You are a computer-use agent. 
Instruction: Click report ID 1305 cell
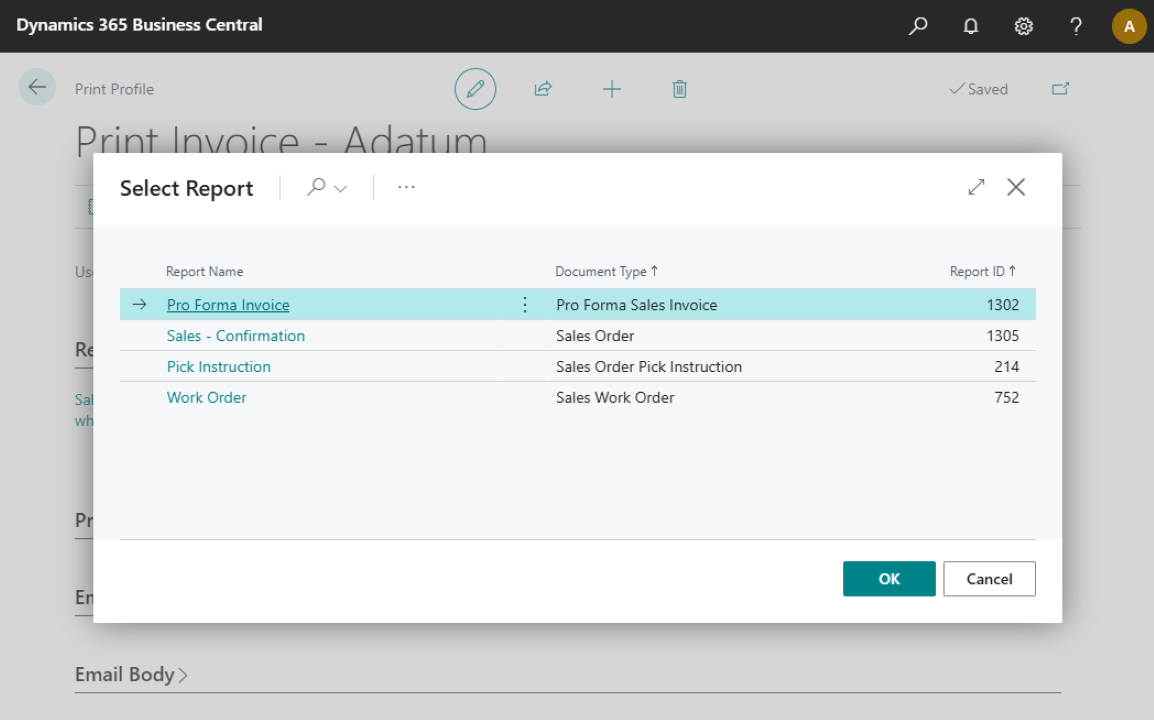(1002, 336)
